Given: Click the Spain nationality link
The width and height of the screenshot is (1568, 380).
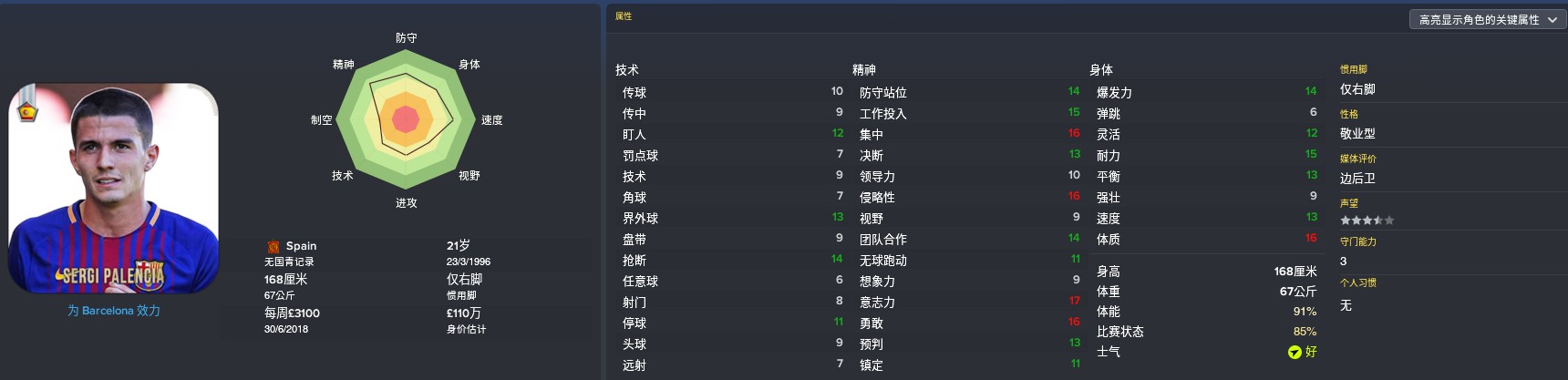Looking at the screenshot, I should [x=301, y=246].
